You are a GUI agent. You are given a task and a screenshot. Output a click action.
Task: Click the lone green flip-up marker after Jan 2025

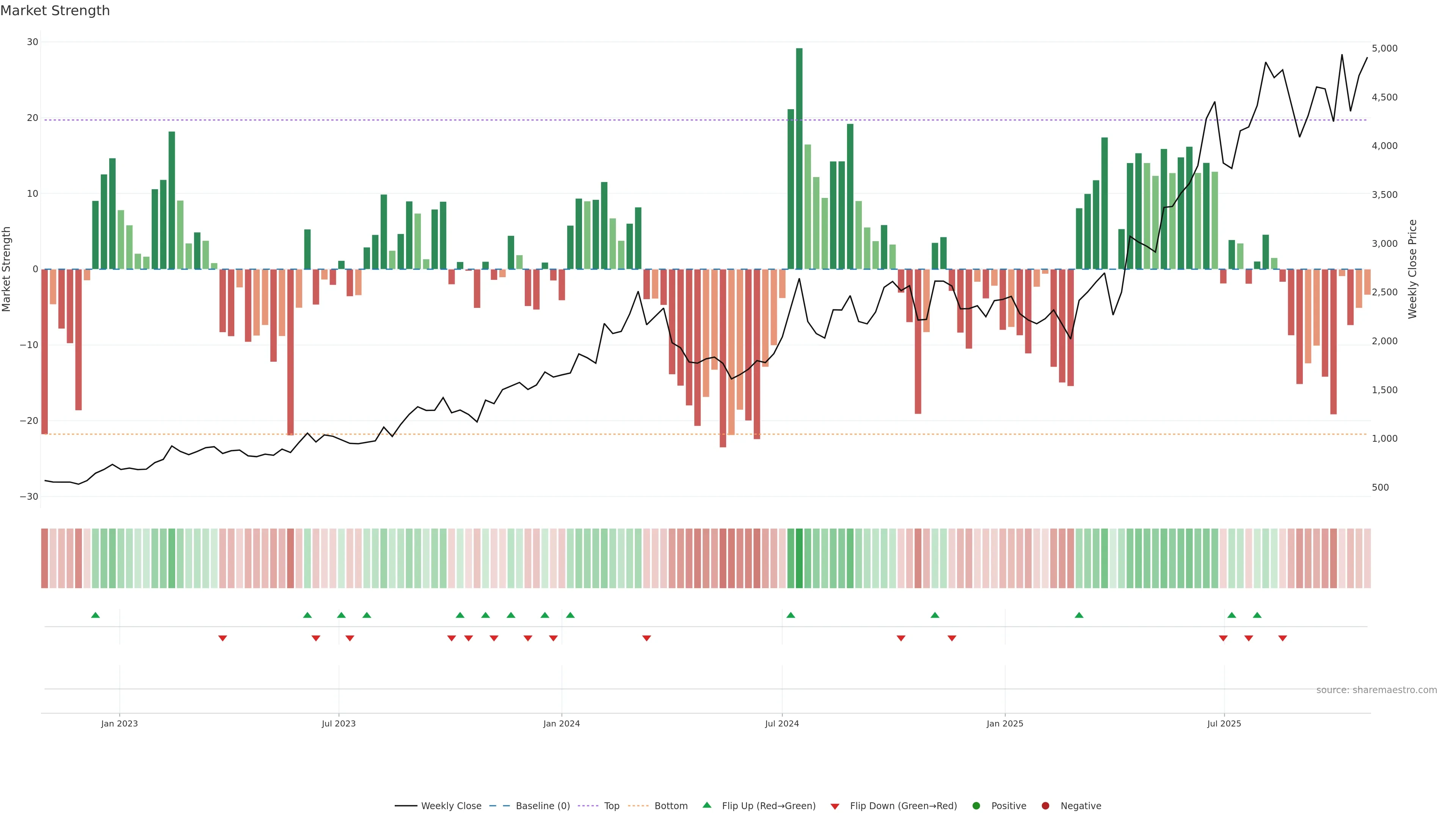(1079, 615)
